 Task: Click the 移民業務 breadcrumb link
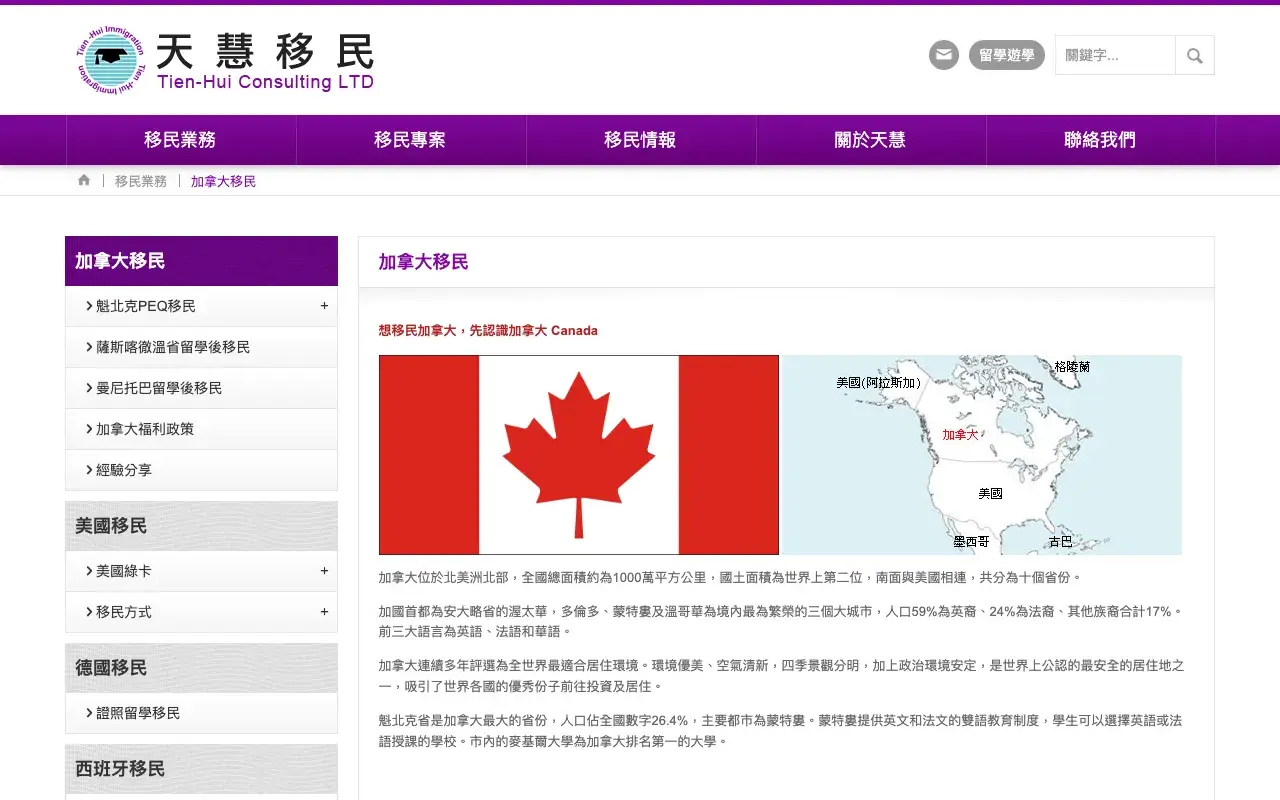pos(141,181)
